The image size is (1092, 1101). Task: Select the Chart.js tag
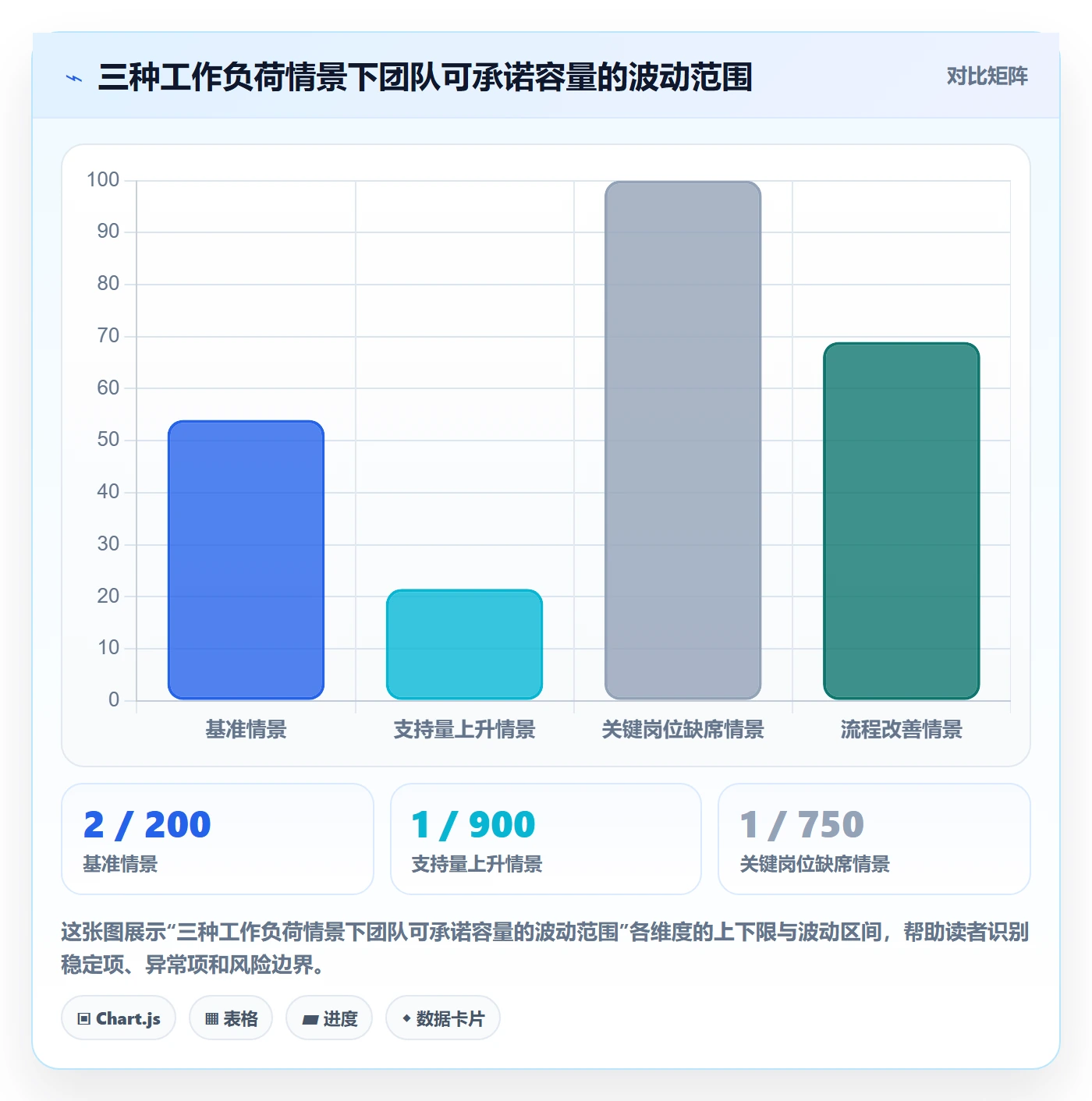click(119, 1018)
